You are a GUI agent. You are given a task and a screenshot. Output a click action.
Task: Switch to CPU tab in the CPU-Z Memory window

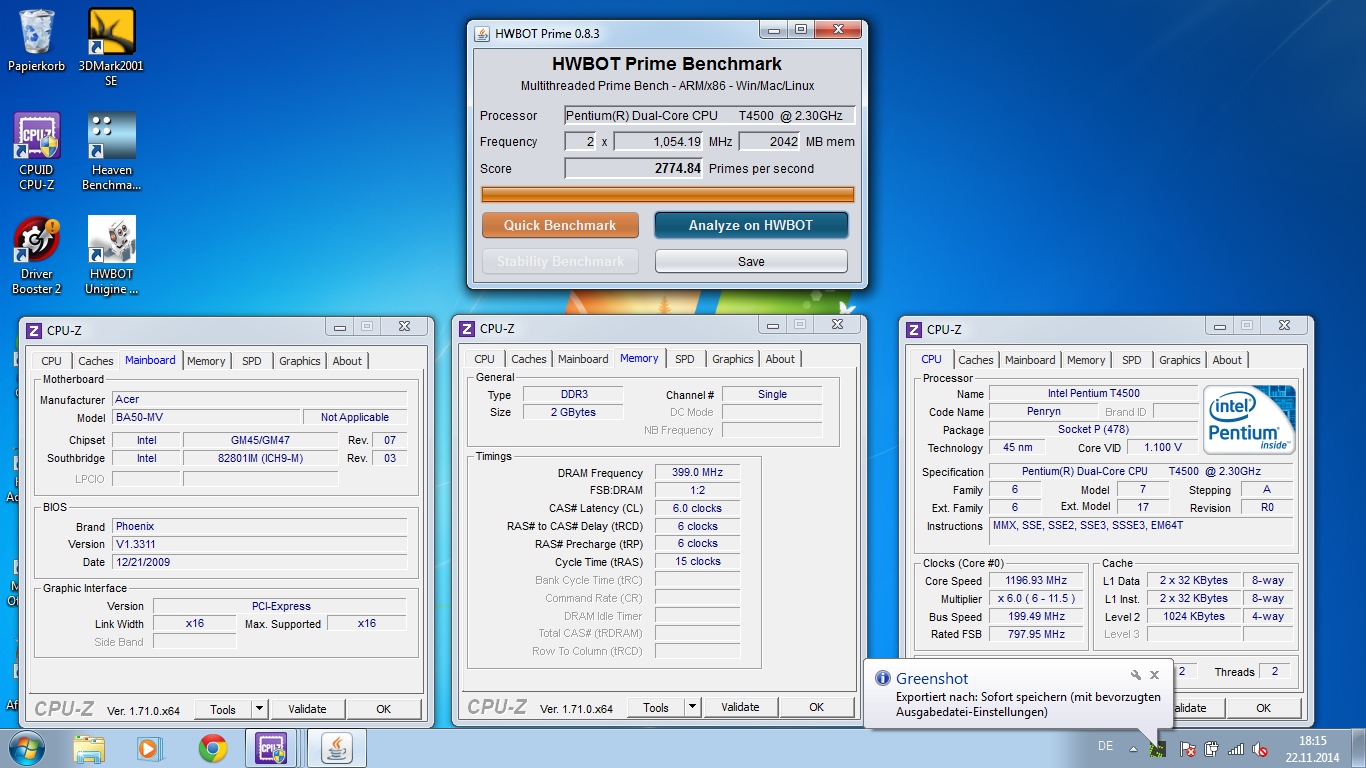point(484,359)
